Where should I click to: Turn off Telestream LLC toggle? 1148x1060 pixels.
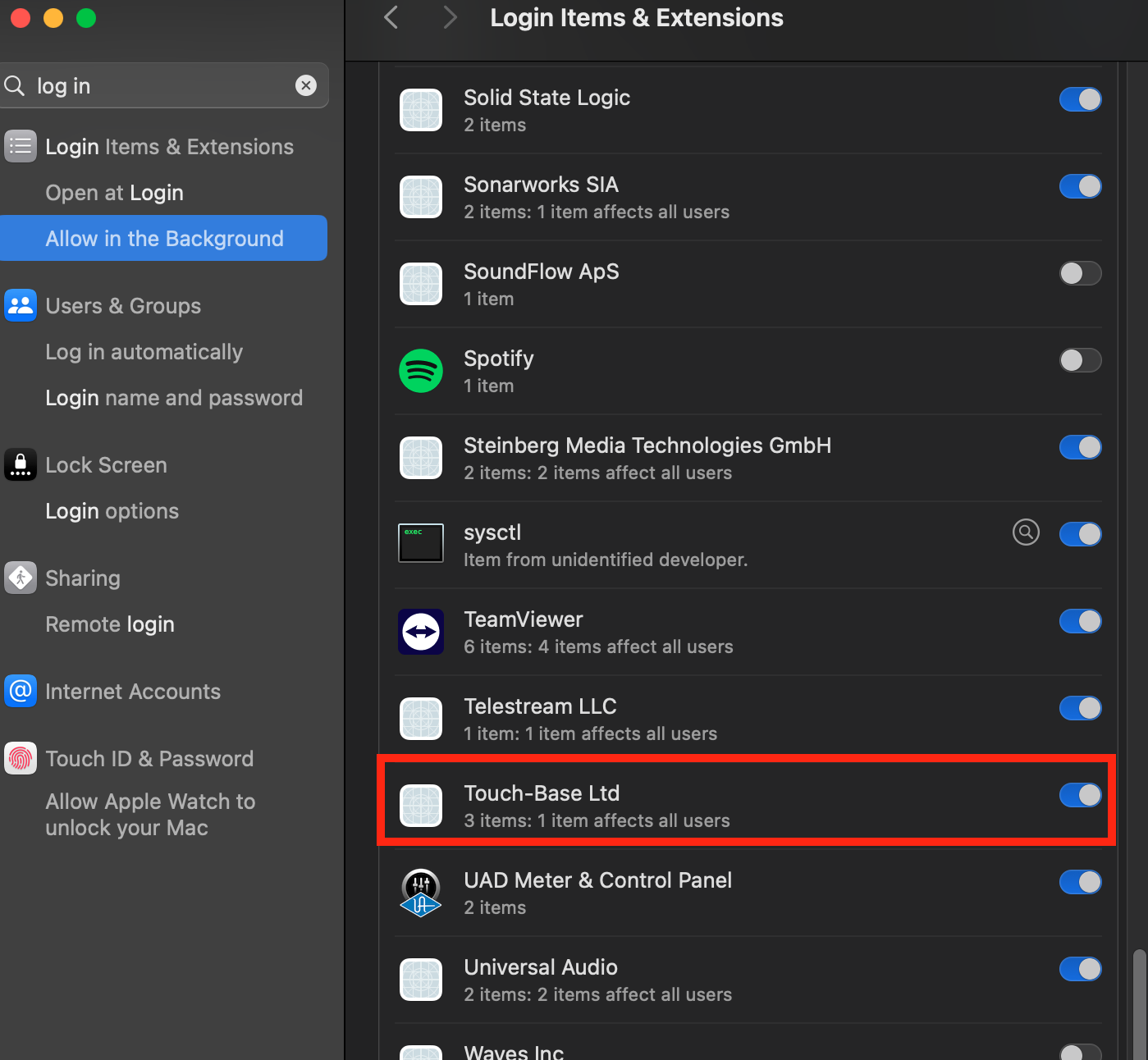(1080, 708)
